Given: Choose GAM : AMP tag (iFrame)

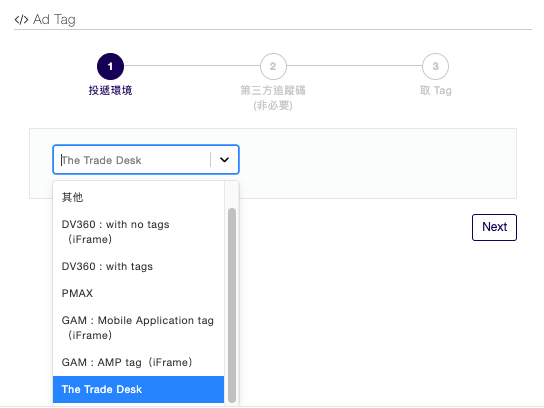Looking at the screenshot, I should [x=138, y=363].
